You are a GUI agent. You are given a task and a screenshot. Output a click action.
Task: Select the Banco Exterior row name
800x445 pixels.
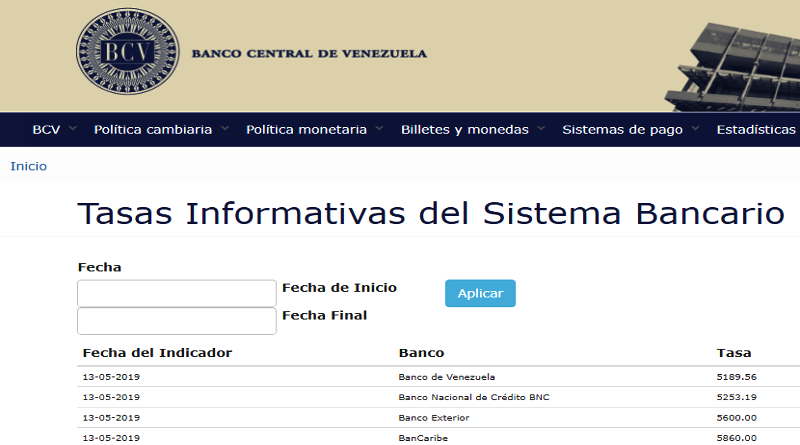(x=434, y=417)
